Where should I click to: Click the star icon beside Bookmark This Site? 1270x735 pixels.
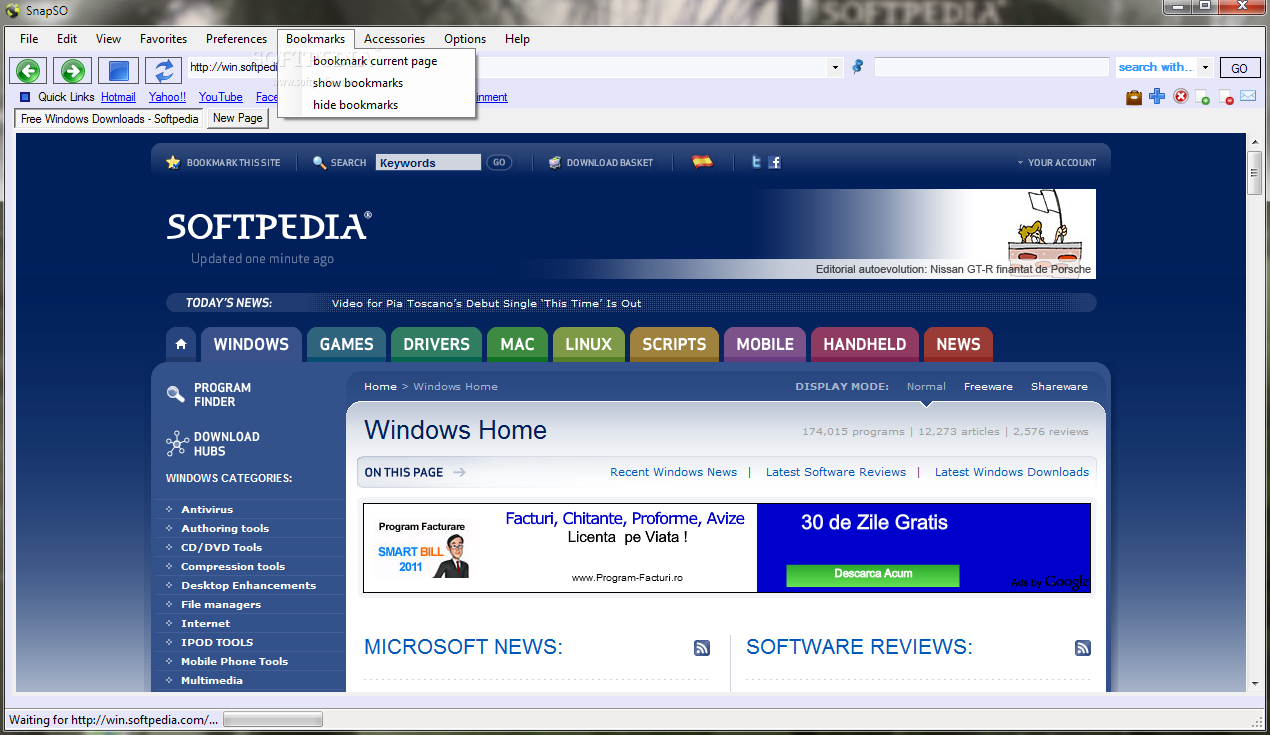click(173, 162)
